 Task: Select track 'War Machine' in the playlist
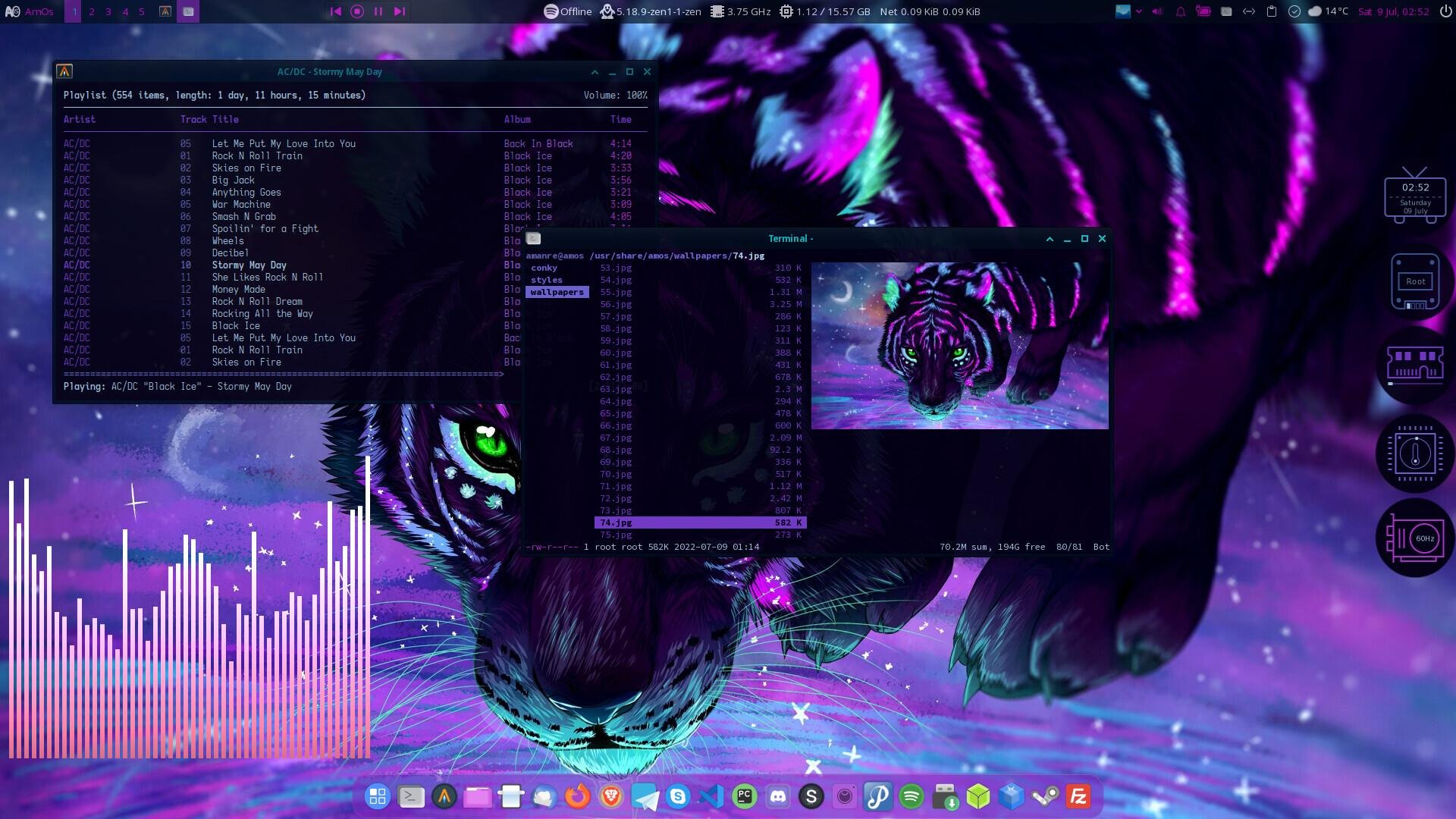[x=355, y=204]
